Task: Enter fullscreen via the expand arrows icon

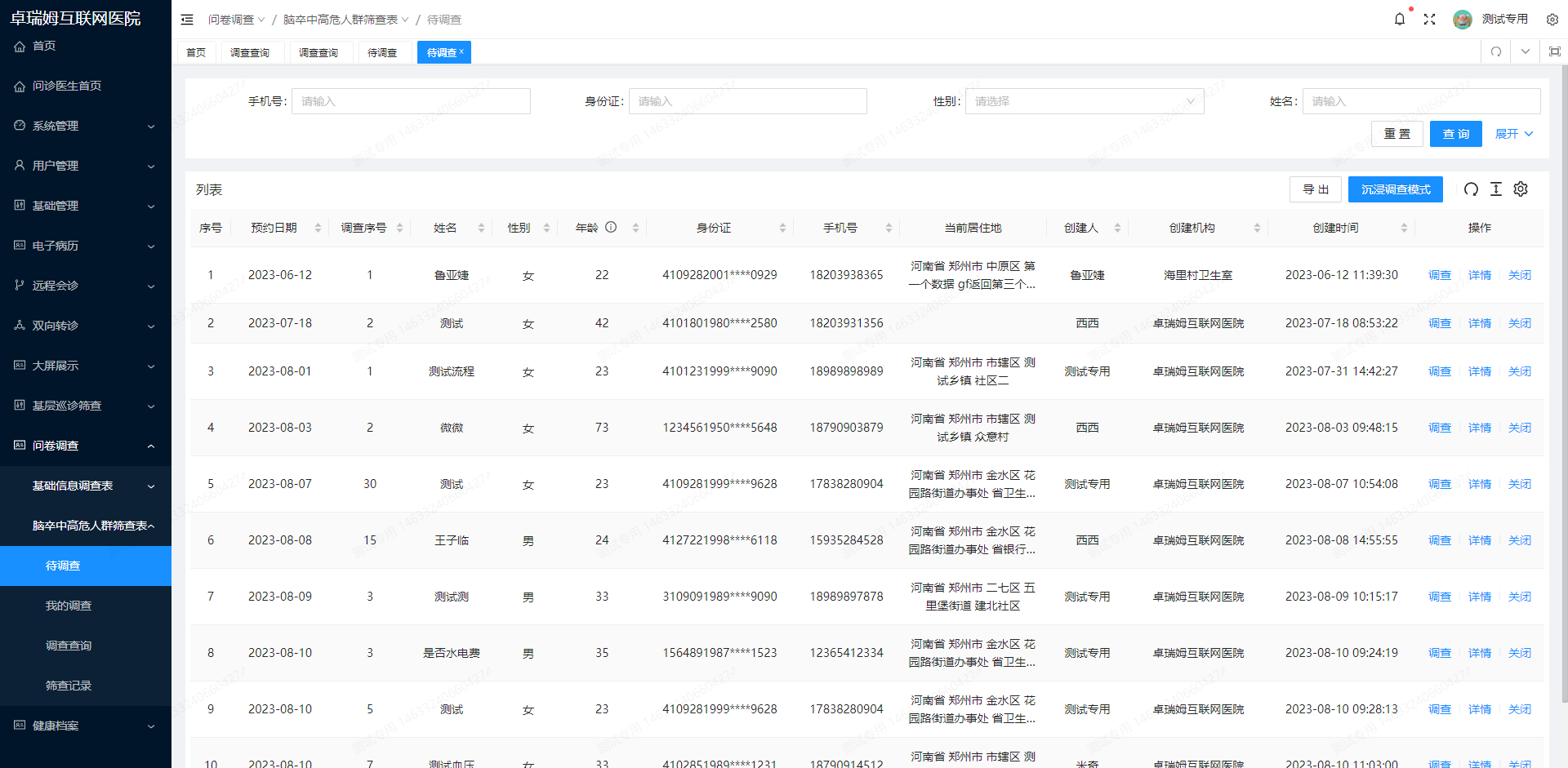Action: 1430,19
